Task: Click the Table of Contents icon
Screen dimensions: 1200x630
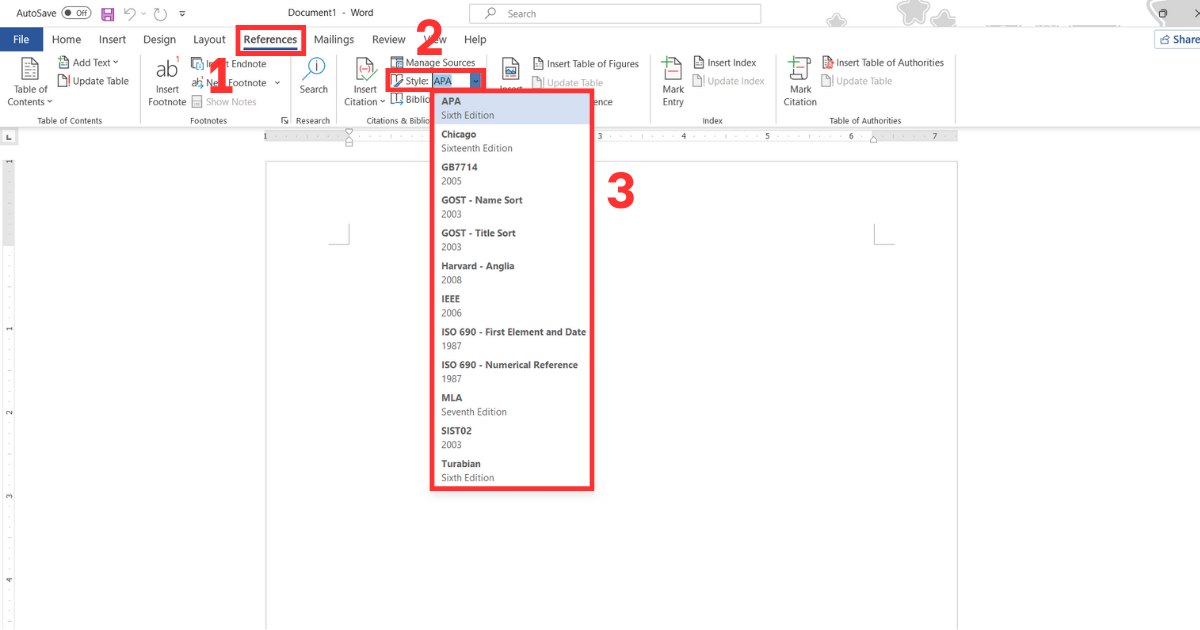Action: [x=30, y=70]
